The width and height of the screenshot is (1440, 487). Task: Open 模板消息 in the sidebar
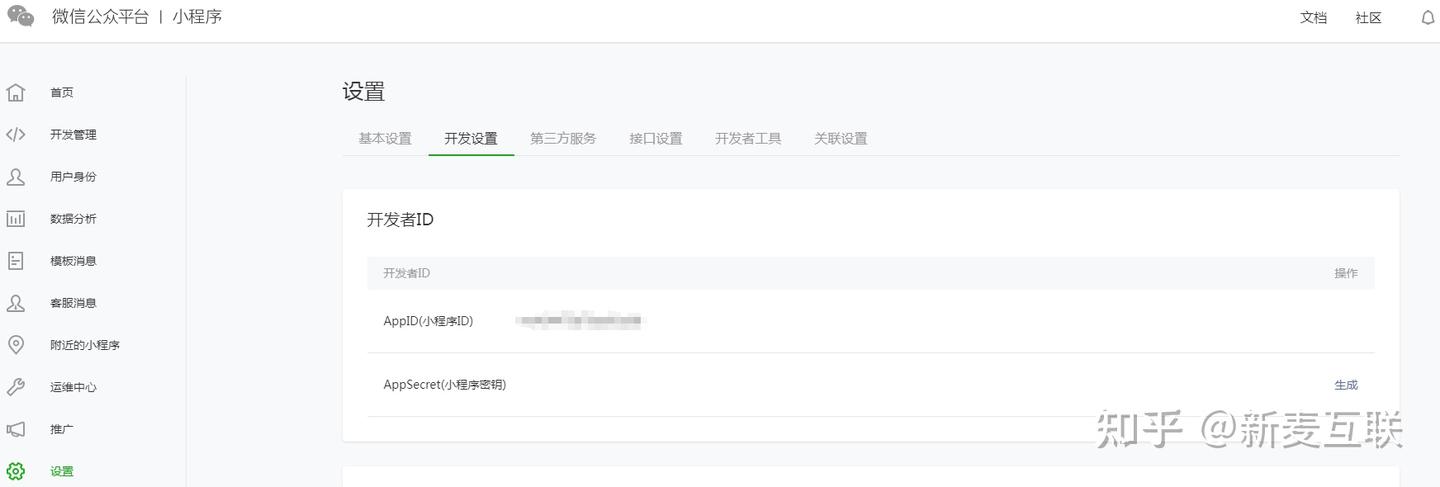point(73,261)
